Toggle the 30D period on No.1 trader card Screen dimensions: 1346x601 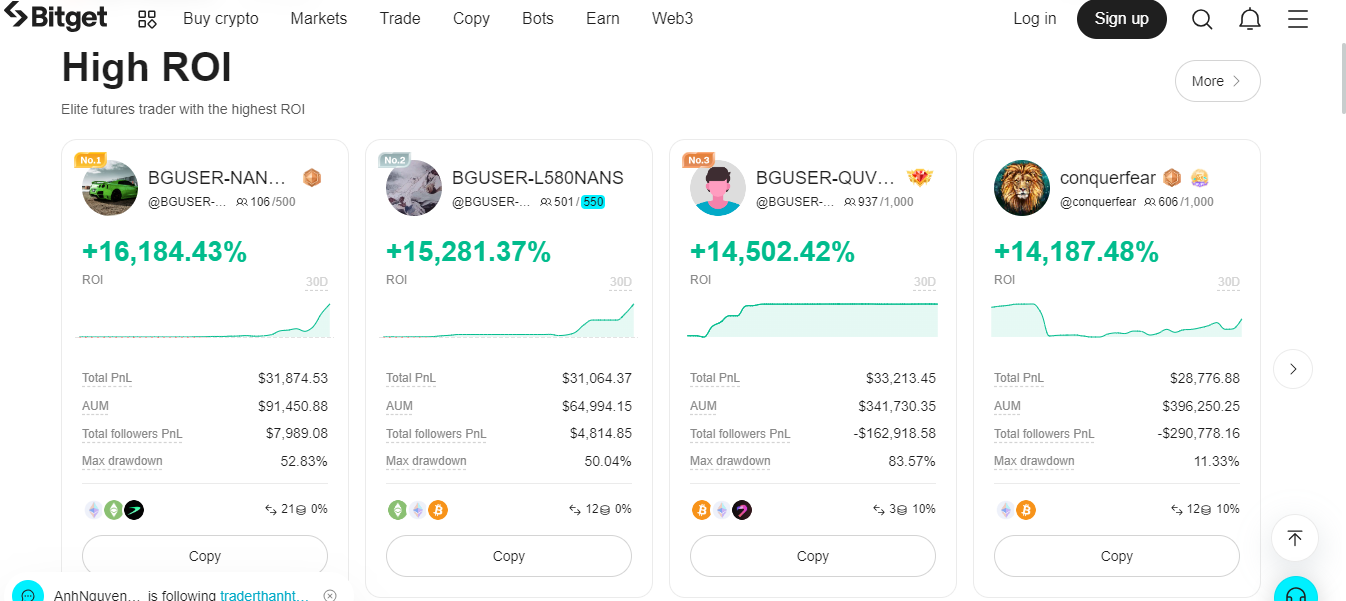pyautogui.click(x=316, y=283)
